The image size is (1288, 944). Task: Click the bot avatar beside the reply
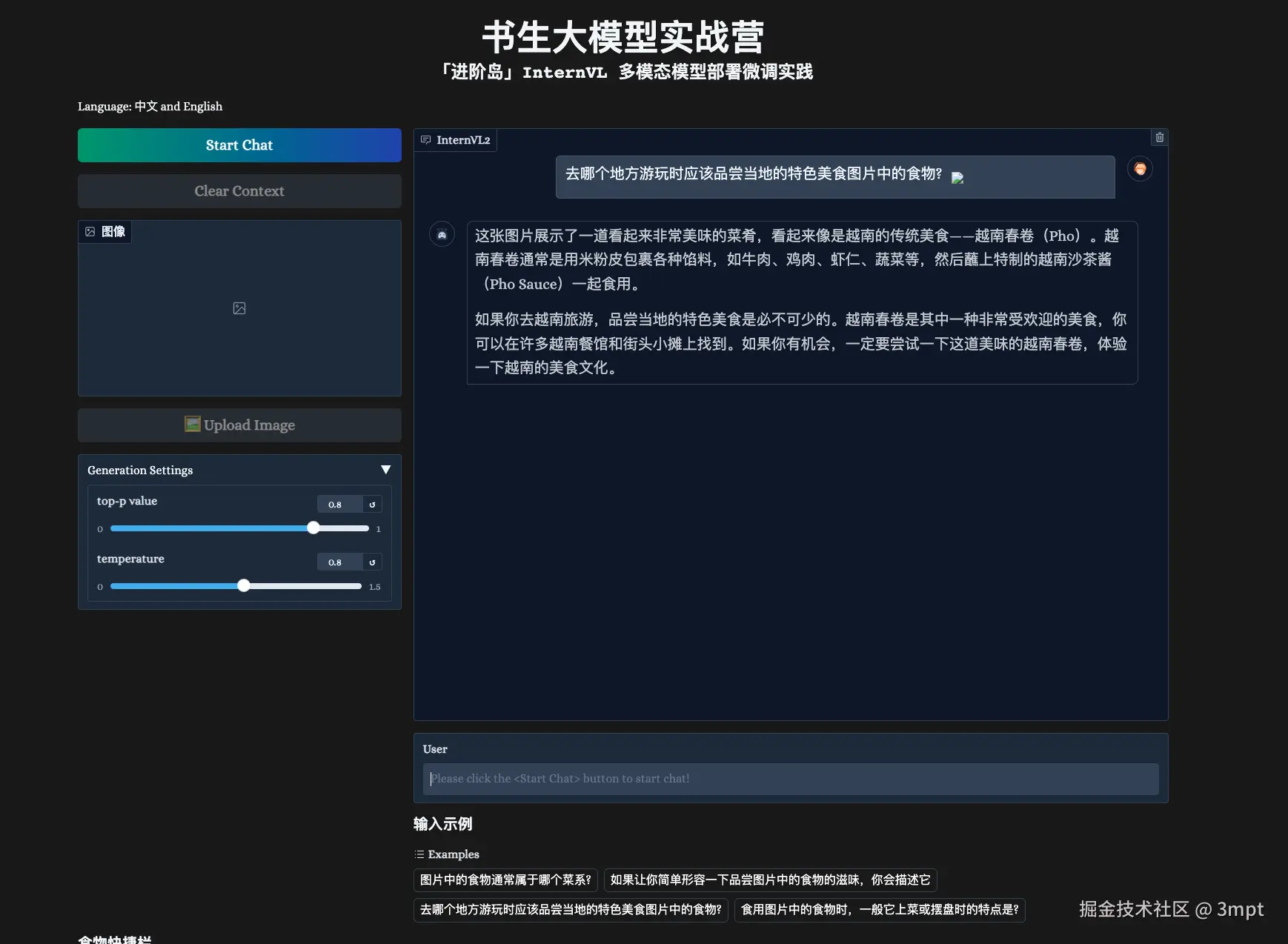pyautogui.click(x=442, y=235)
